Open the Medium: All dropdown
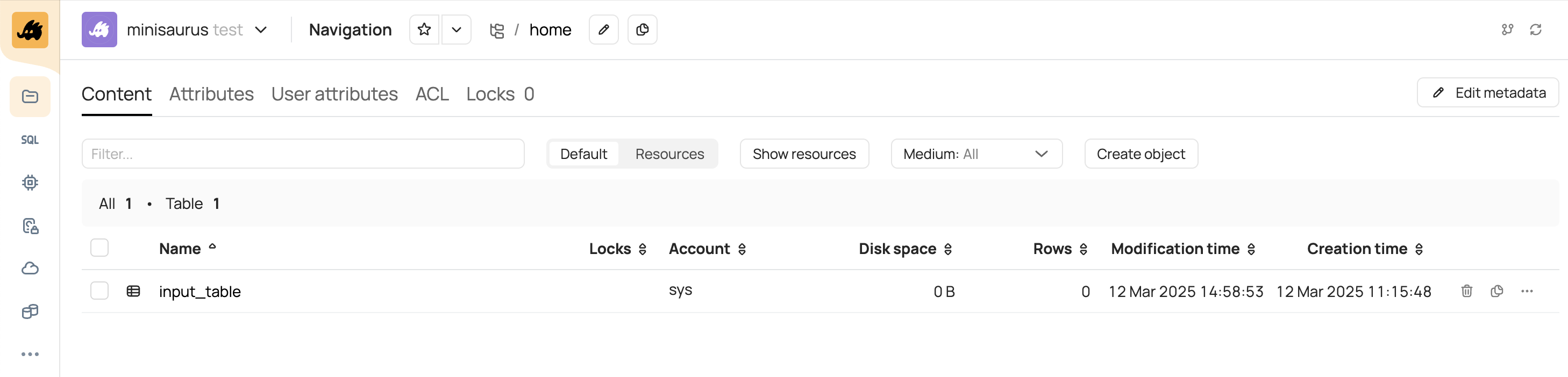Image resolution: width=1568 pixels, height=377 pixels. point(976,154)
